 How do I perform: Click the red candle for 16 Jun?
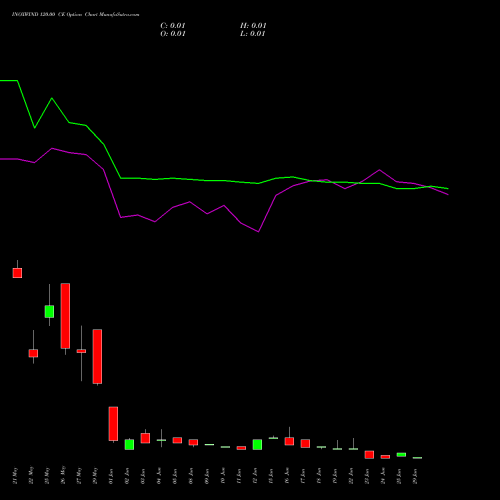pos(289,441)
